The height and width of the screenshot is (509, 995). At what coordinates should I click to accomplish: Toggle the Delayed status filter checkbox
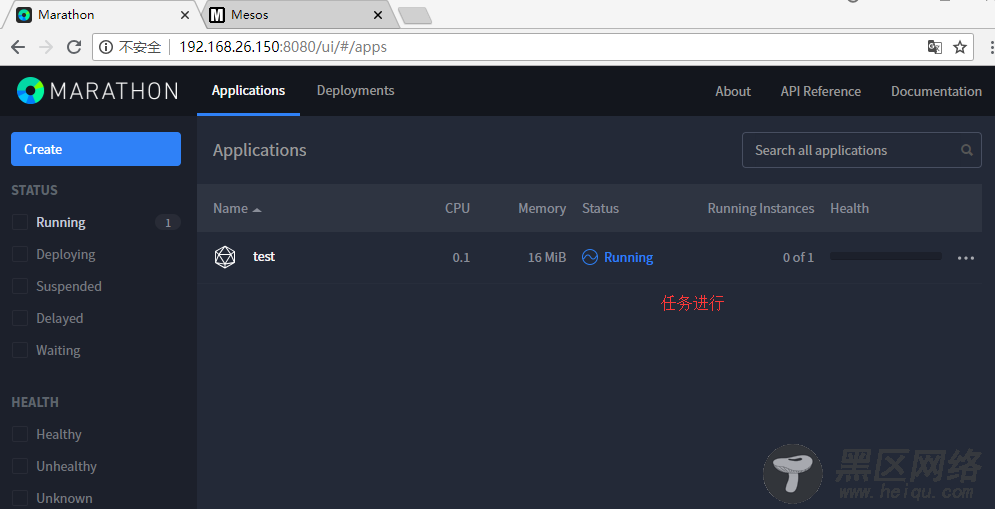pos(20,318)
